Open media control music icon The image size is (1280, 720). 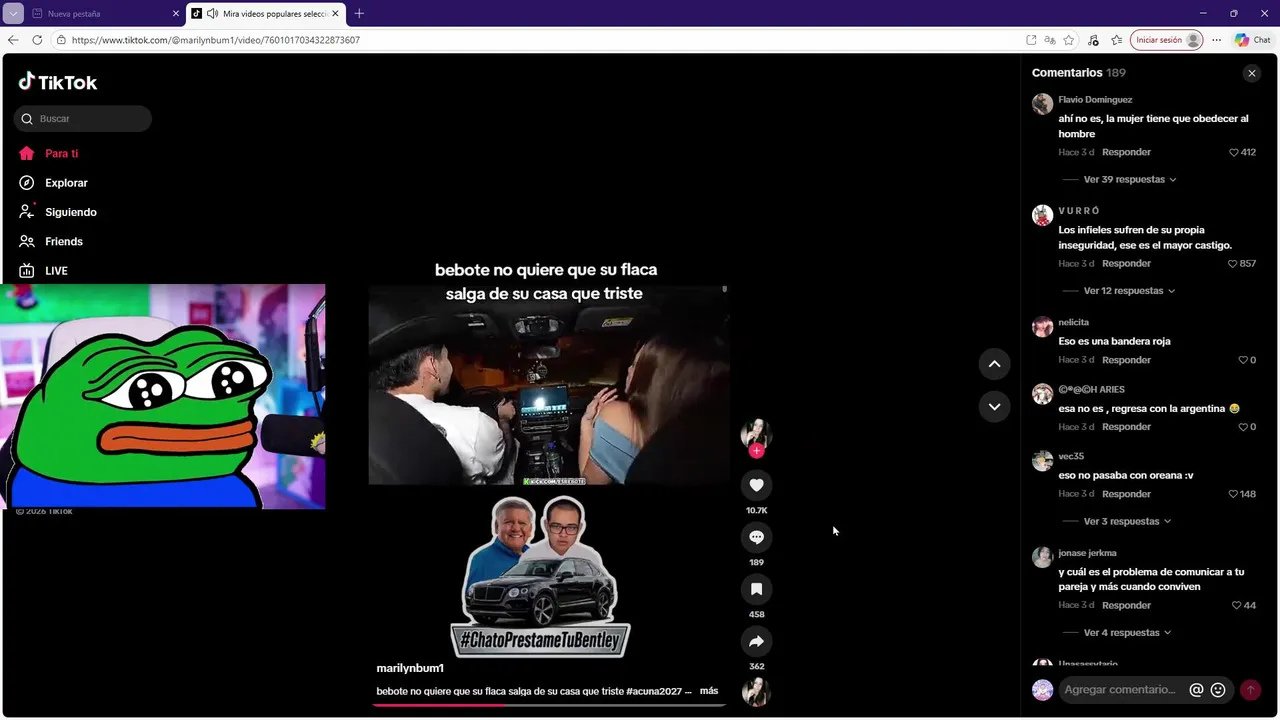tap(1093, 40)
